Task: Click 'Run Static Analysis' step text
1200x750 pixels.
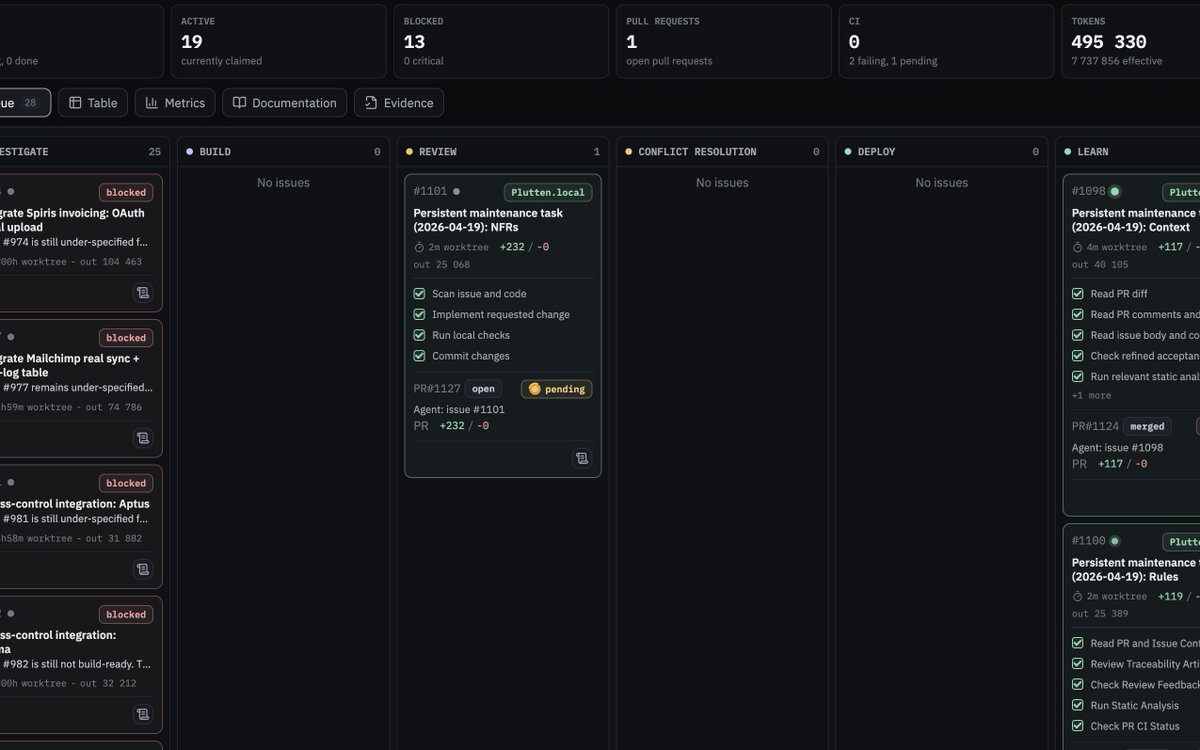Action: pos(1135,705)
